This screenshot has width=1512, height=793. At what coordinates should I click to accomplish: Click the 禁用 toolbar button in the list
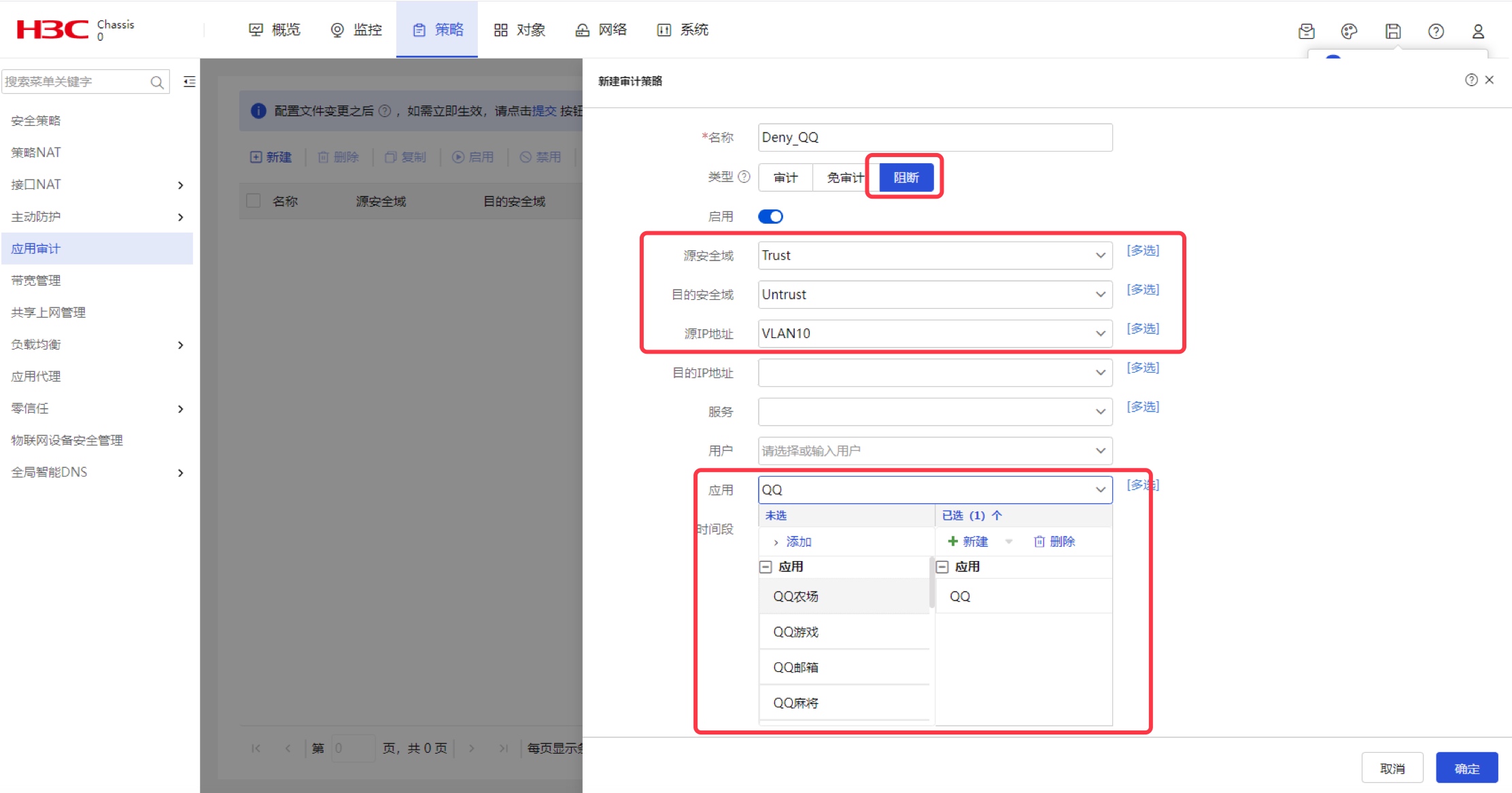click(540, 157)
